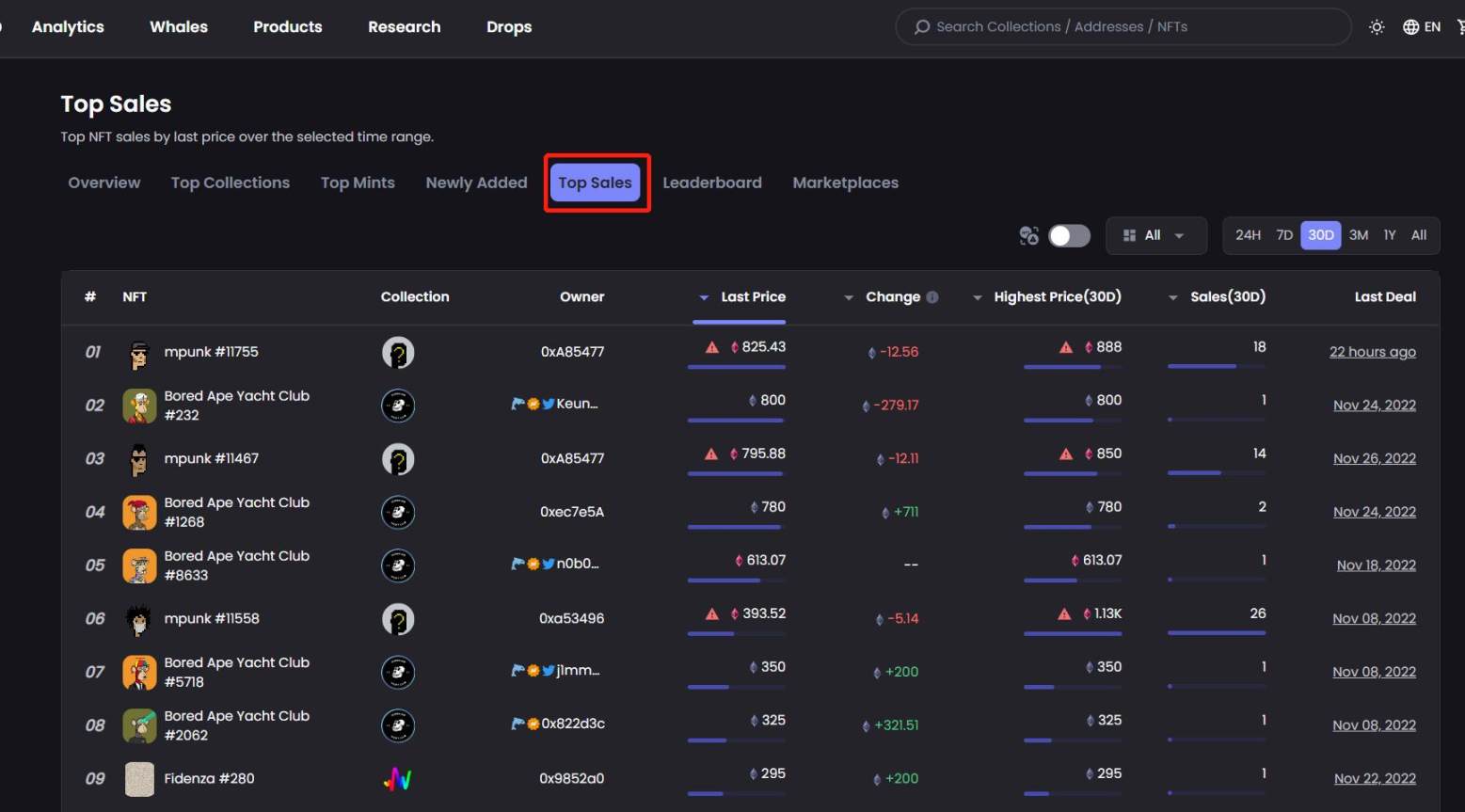
Task: Toggle sorting with the Last Price arrow
Action: pos(704,296)
